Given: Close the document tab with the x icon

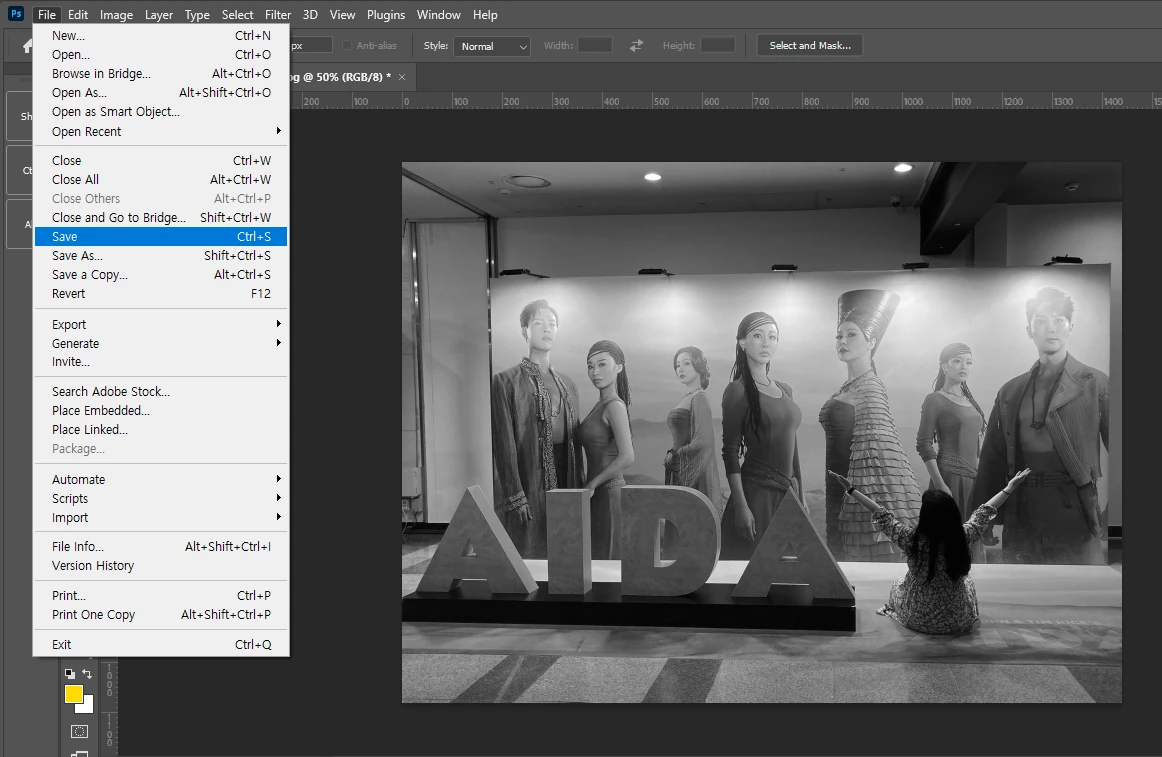Looking at the screenshot, I should click(x=402, y=77).
